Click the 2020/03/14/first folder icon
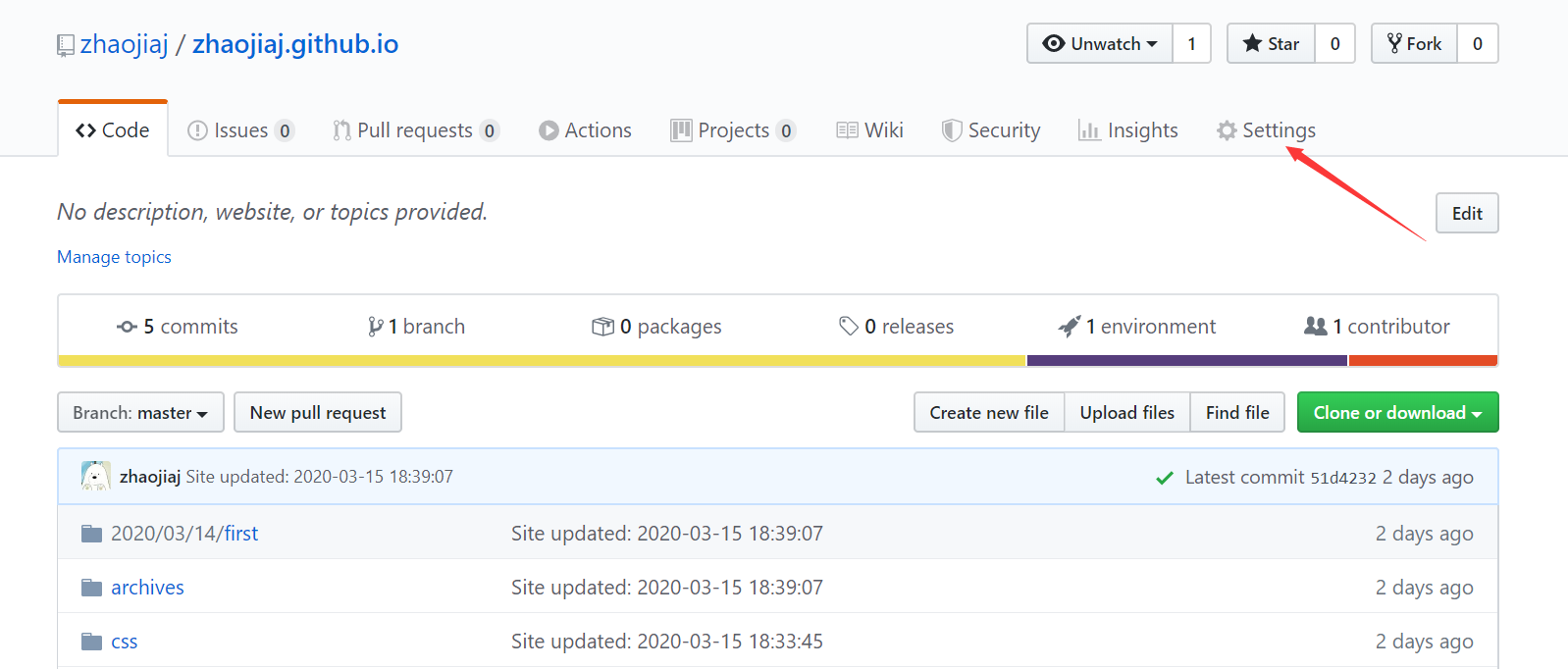 click(x=91, y=534)
